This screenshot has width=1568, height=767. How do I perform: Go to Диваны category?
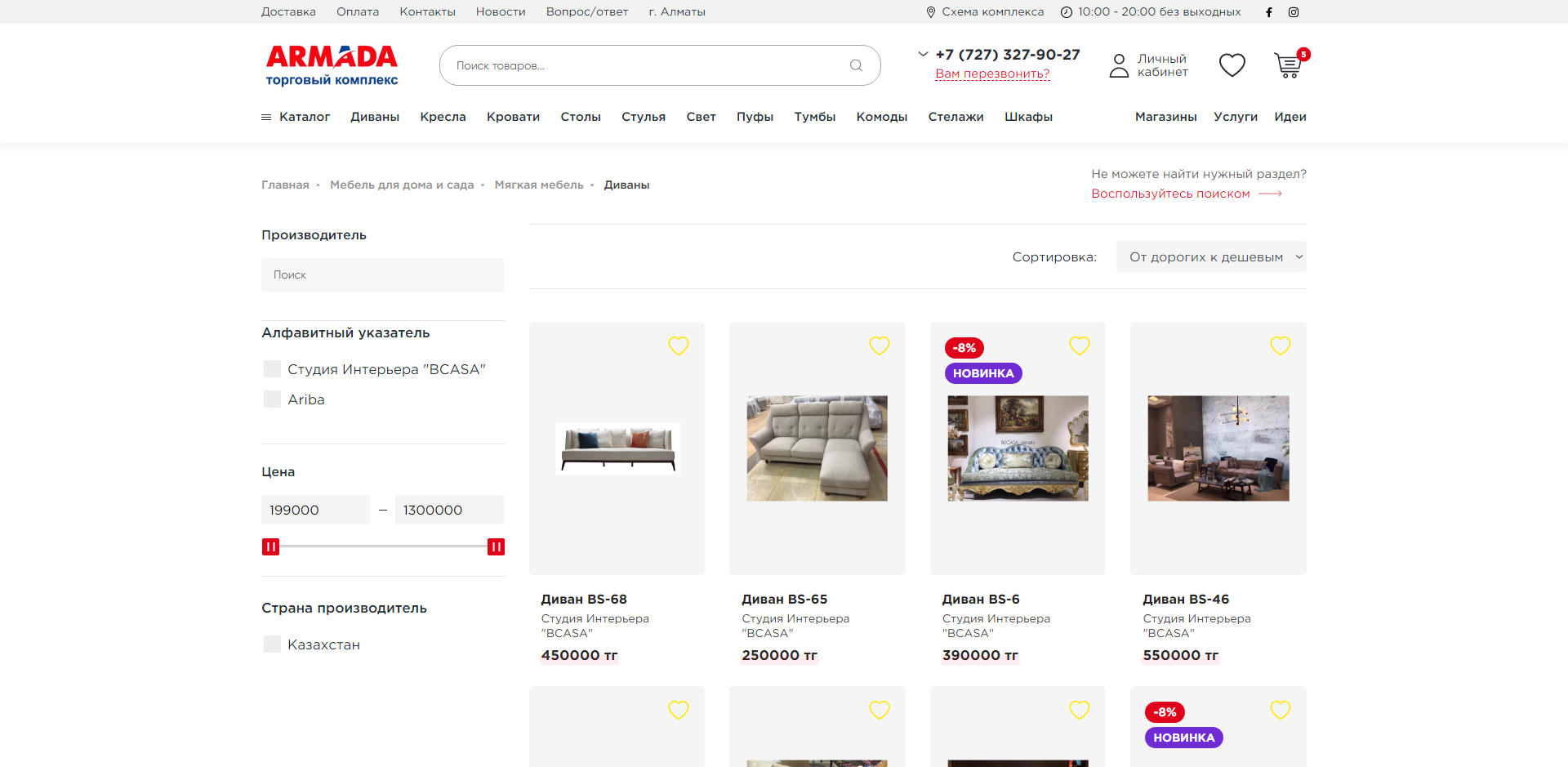point(375,117)
